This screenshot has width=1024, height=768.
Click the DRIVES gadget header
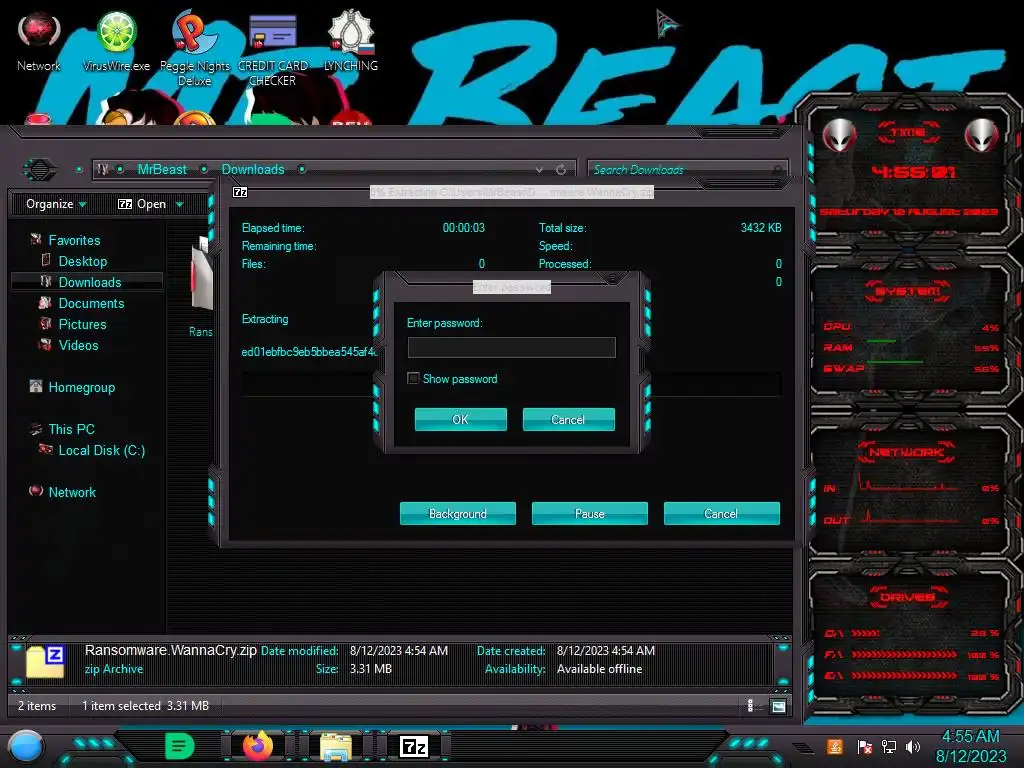(x=908, y=597)
